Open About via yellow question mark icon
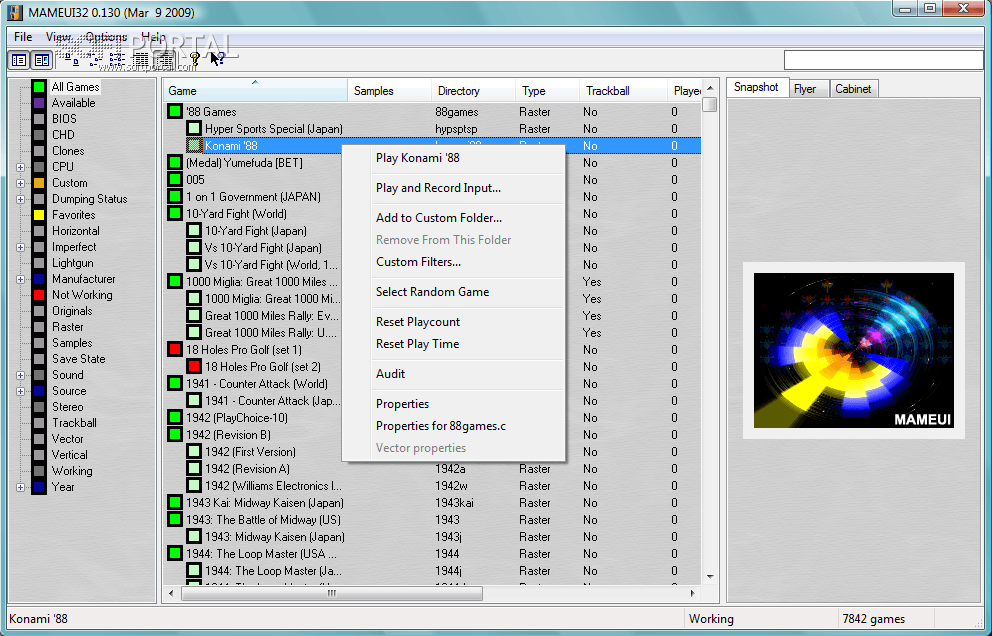The image size is (992, 636). (x=194, y=60)
